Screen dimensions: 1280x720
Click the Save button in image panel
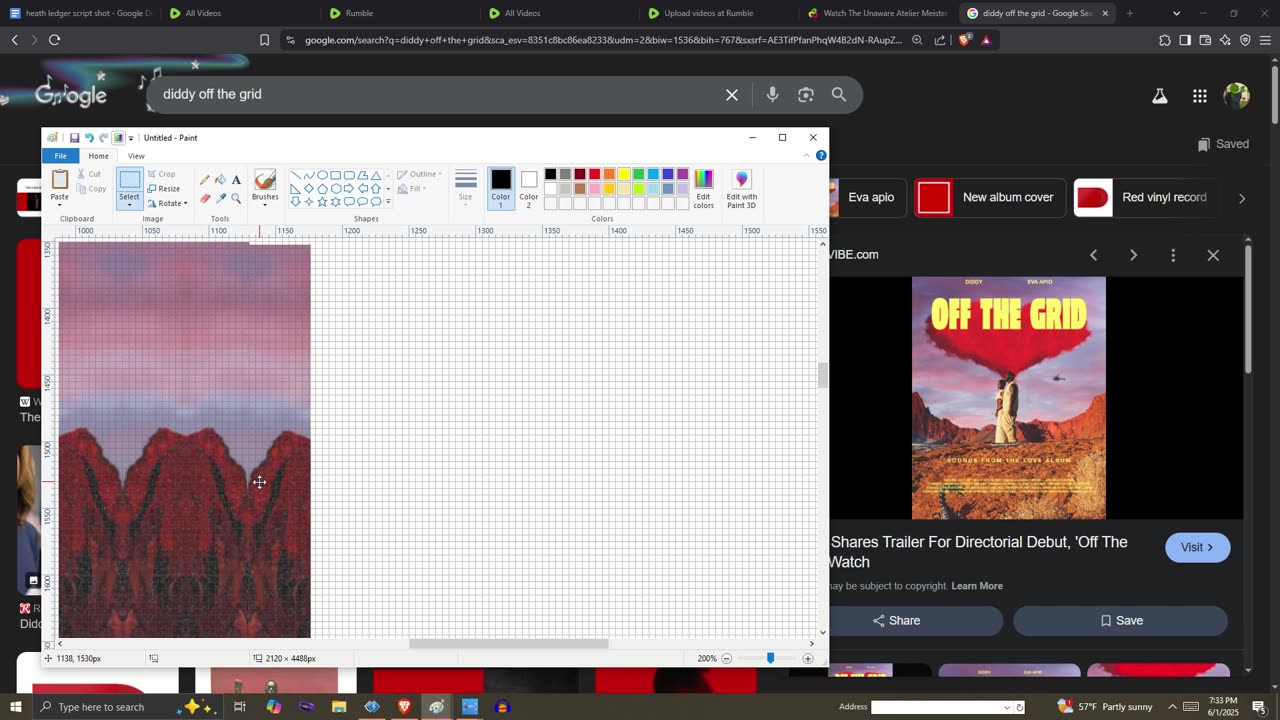pos(1120,621)
